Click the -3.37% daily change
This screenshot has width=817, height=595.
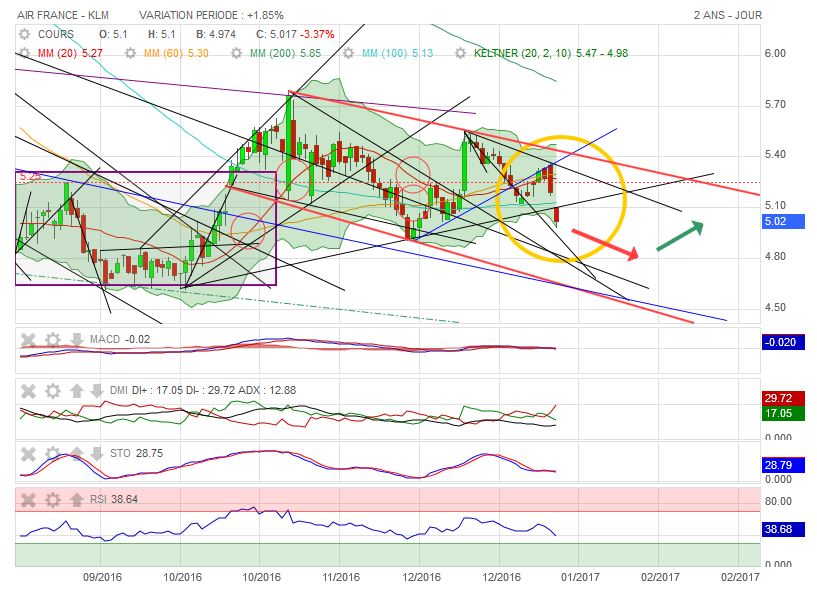pyautogui.click(x=318, y=34)
